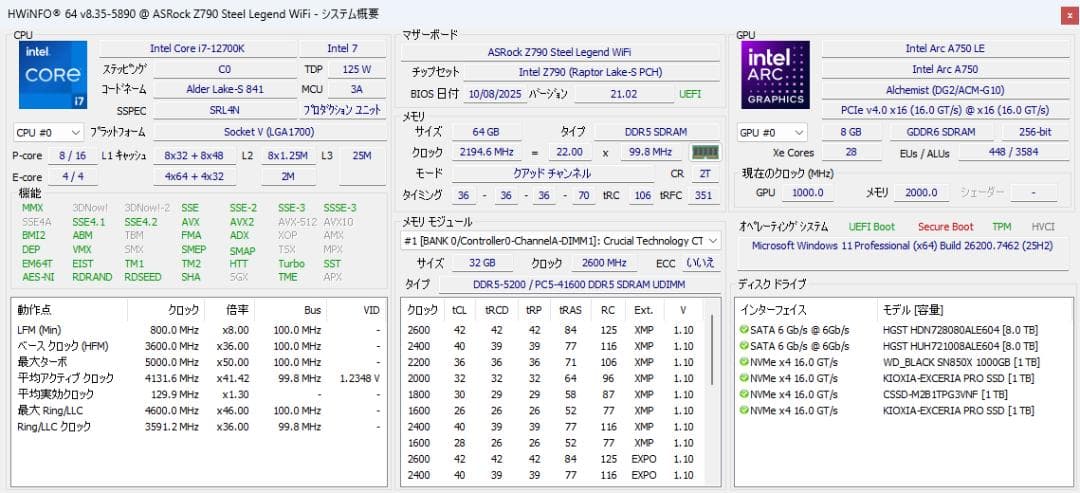The image size is (1080, 493).
Task: Click the 最大ターボ operating point row
Action: click(x=199, y=362)
